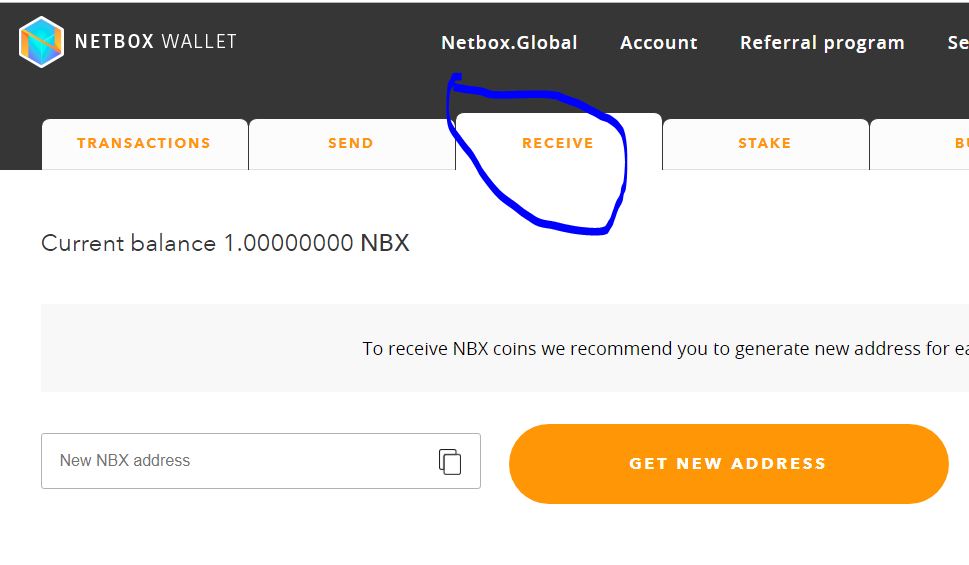Click the Netbox cube logo icon
This screenshot has width=969, height=565.
point(41,42)
